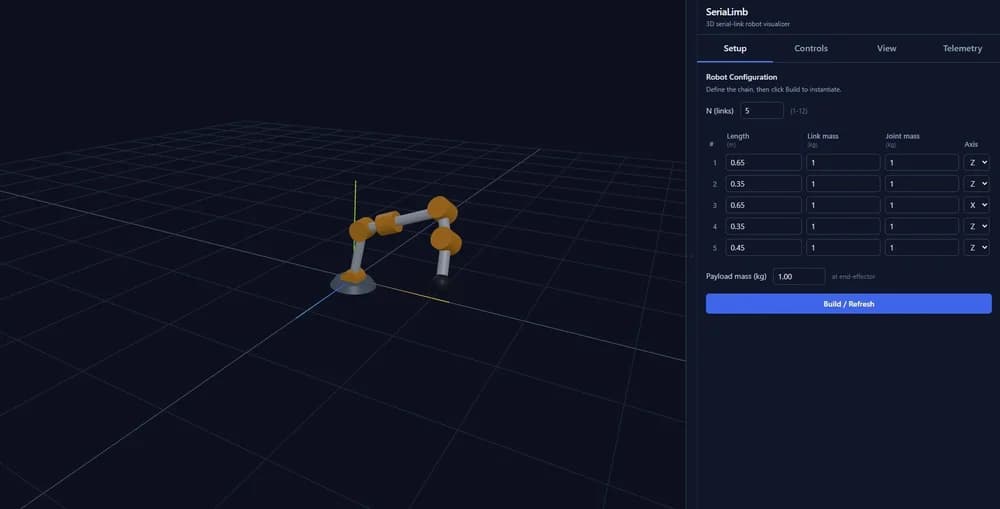Edit length field of link 1
1000x509 pixels.
click(x=763, y=163)
